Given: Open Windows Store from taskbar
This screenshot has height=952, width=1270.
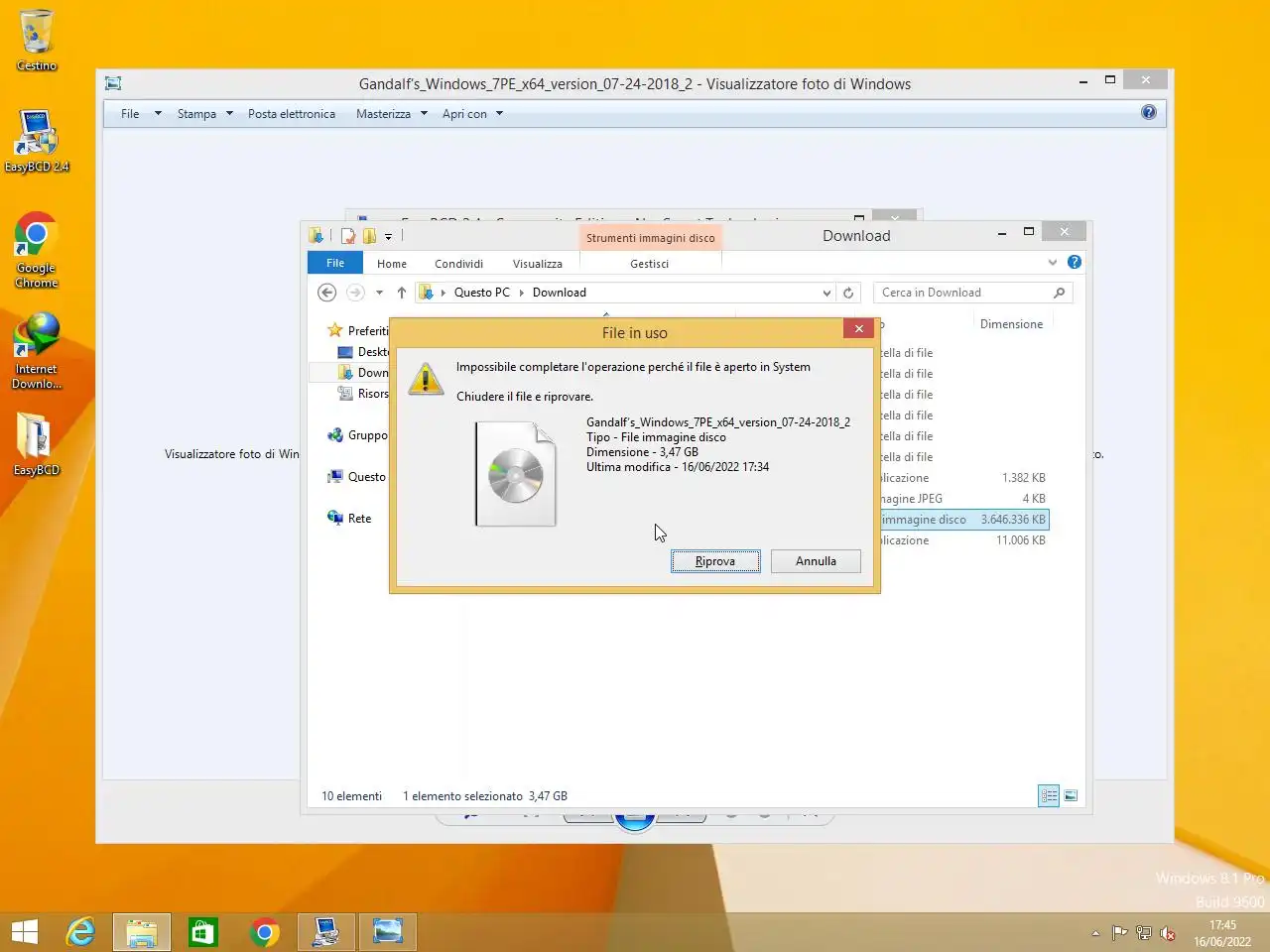Looking at the screenshot, I should coord(203,932).
